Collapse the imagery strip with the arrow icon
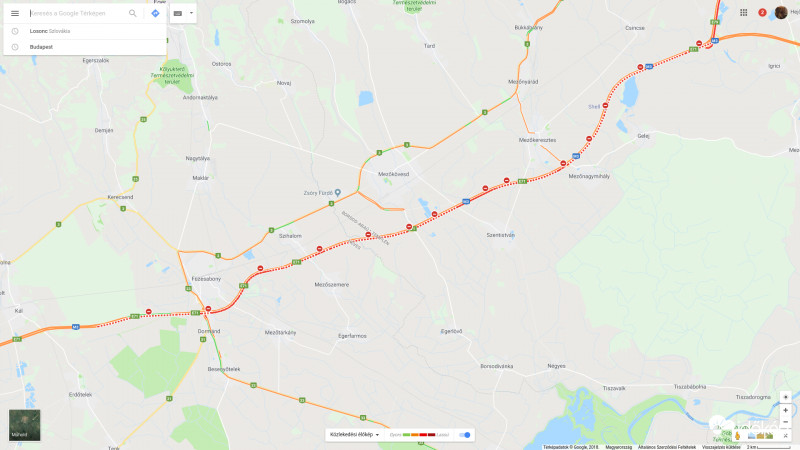Image resolution: width=800 pixels, height=450 pixels. pos(786,436)
